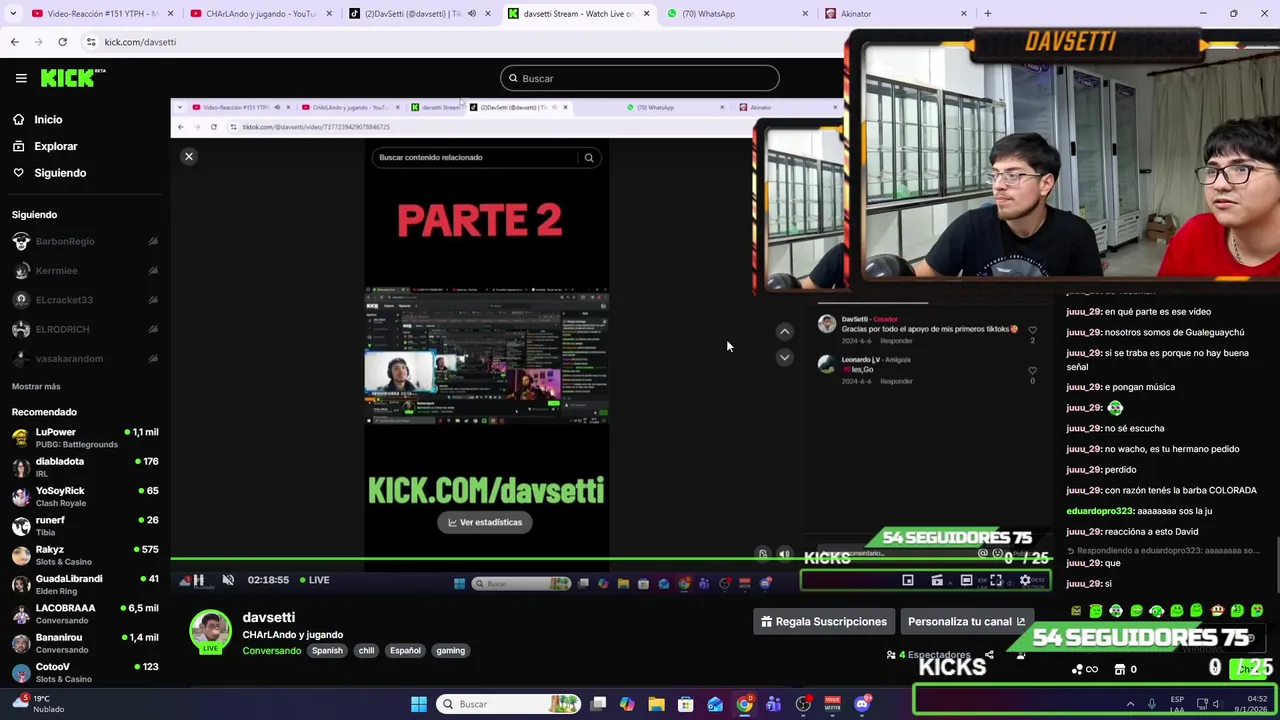Viewport: 1280px width, 720px height.
Task: Select the Spanish tag
Action: click(x=327, y=651)
